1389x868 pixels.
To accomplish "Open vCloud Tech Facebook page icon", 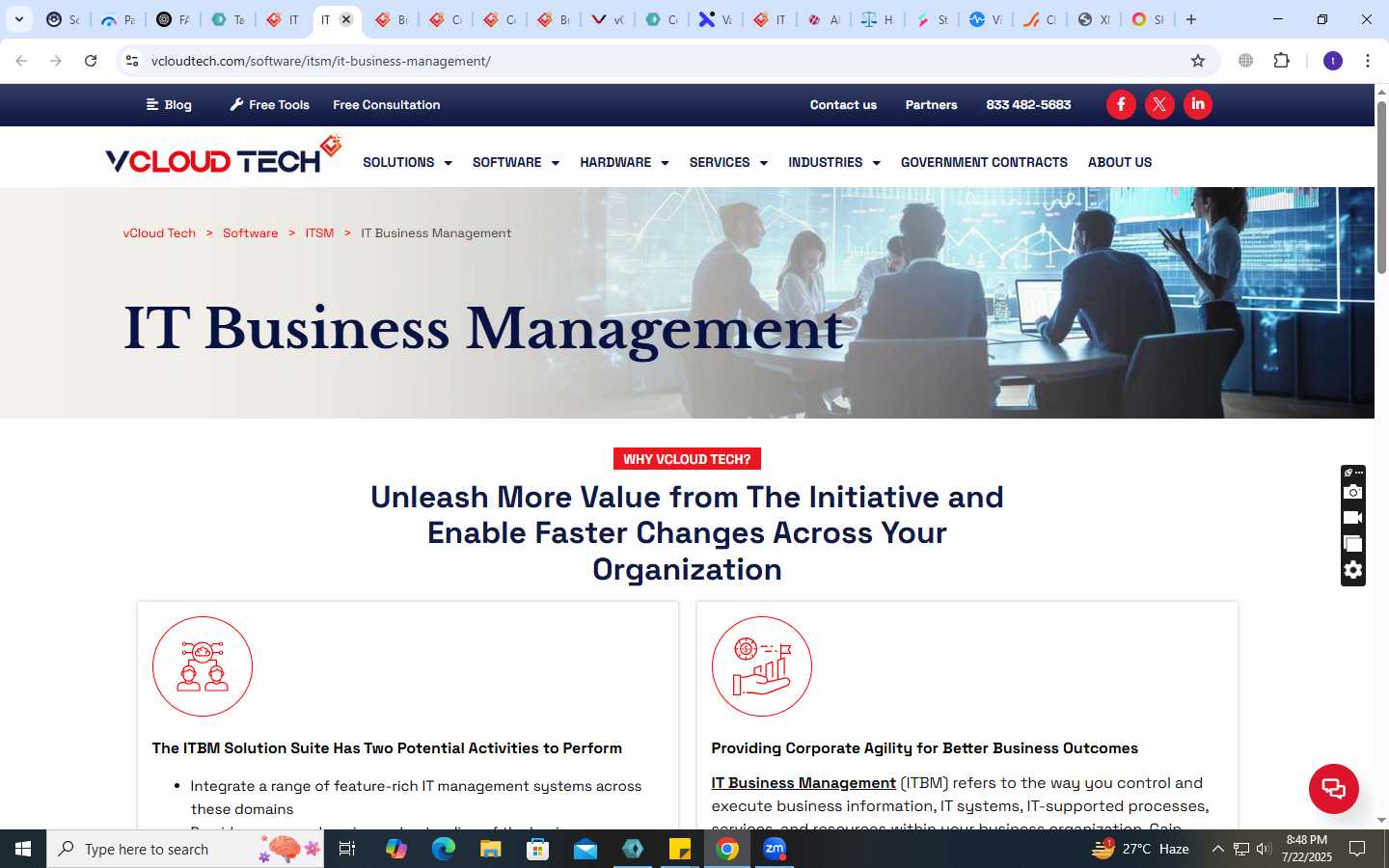I will (x=1121, y=104).
